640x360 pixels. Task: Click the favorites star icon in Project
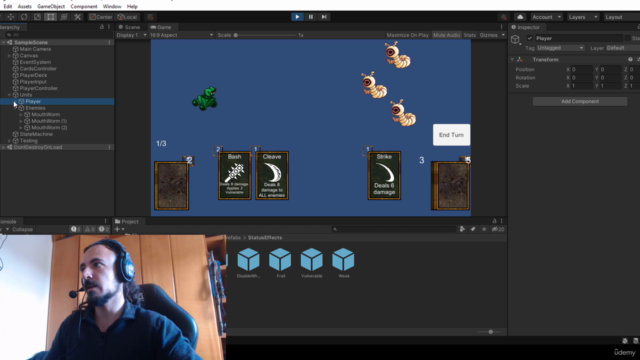tap(484, 229)
